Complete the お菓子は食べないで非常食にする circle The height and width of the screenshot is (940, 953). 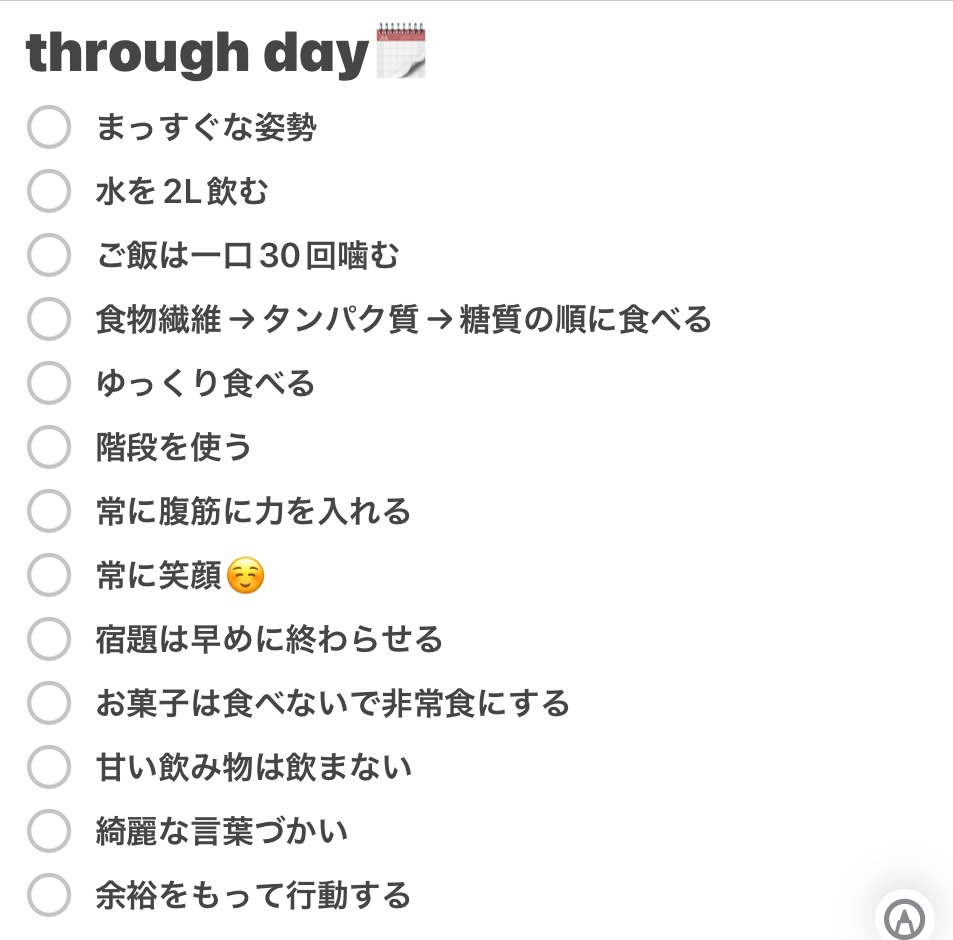coord(48,703)
